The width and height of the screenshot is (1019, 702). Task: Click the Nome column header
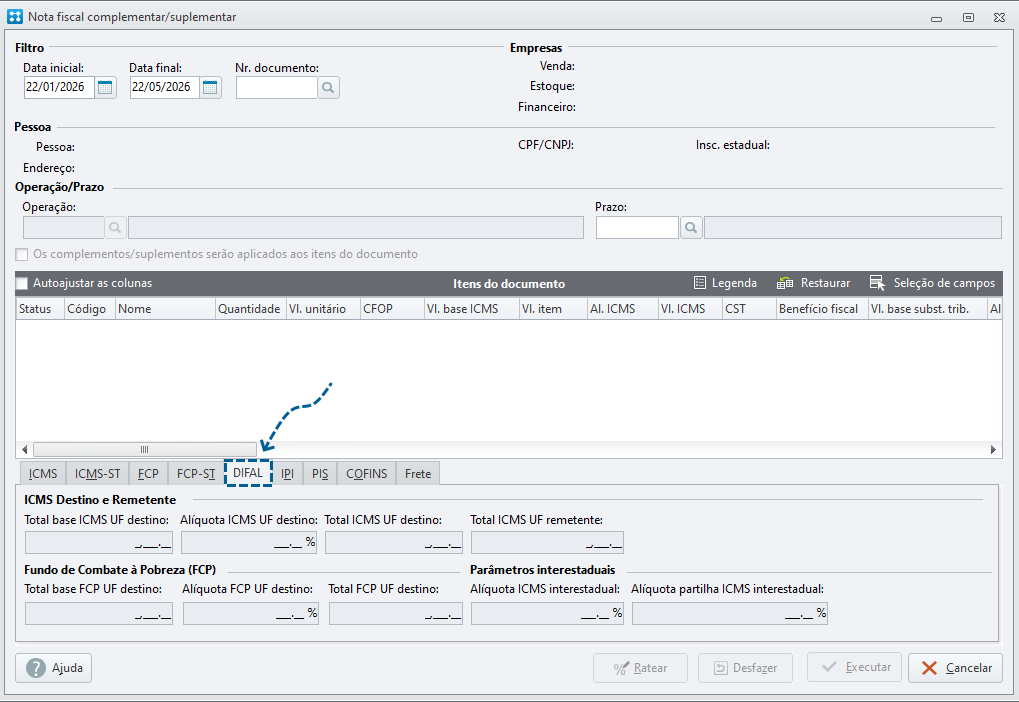[x=165, y=309]
